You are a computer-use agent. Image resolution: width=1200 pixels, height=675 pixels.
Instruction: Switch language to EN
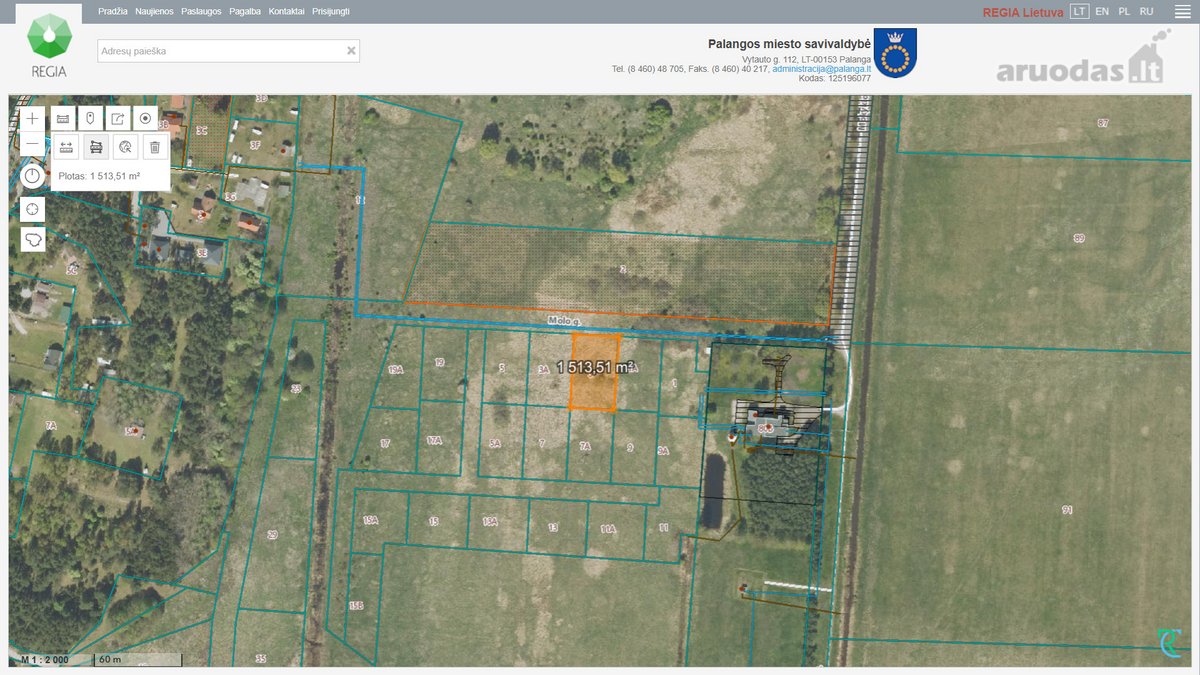pyautogui.click(x=1102, y=11)
